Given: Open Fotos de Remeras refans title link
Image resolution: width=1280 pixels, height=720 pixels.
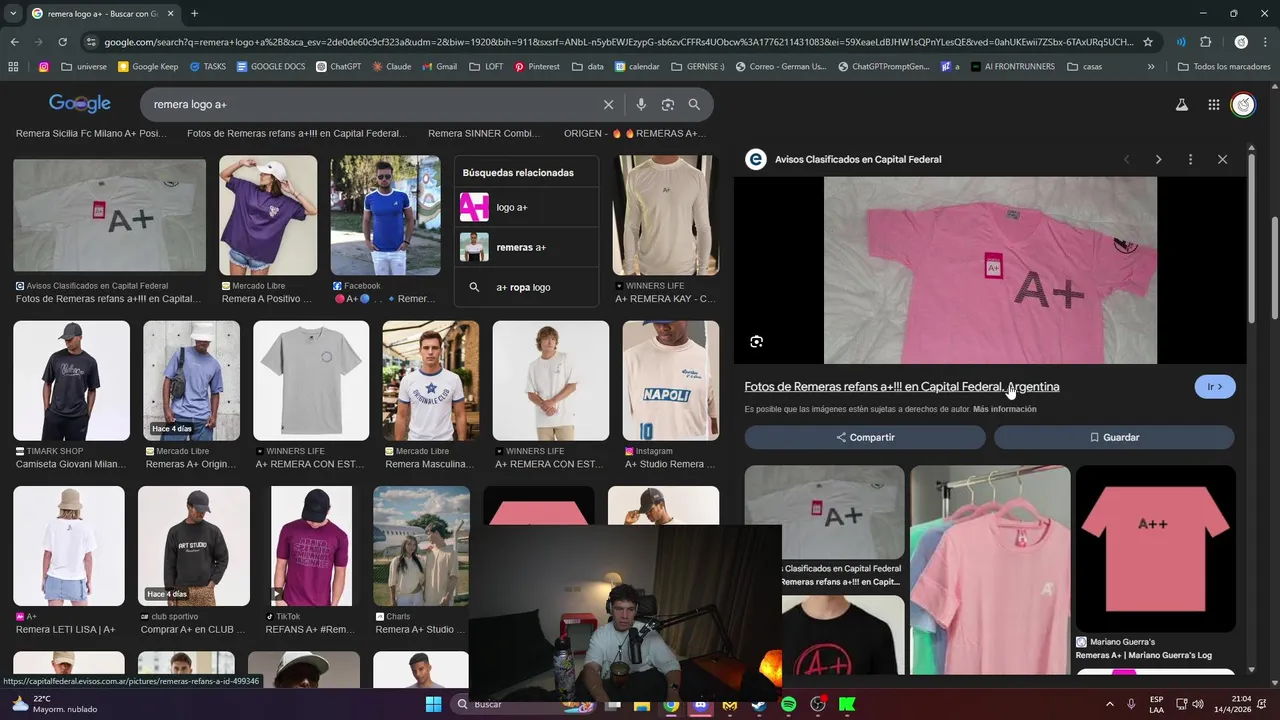Looking at the screenshot, I should pyautogui.click(x=902, y=387).
